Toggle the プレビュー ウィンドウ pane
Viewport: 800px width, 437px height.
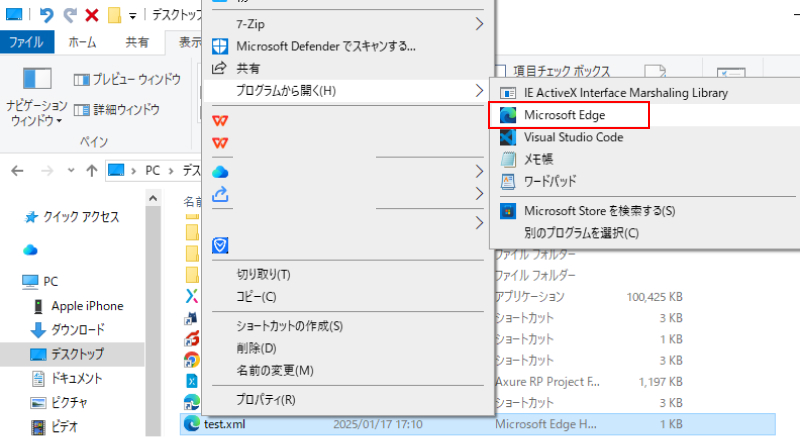point(128,80)
